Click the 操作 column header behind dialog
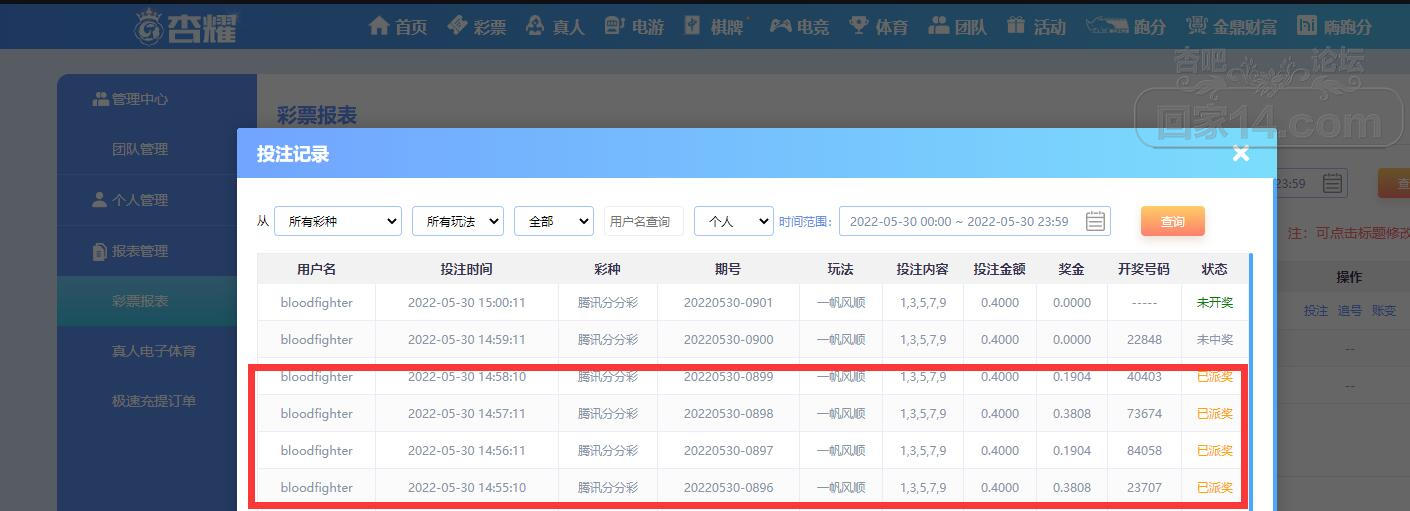 coord(1349,276)
